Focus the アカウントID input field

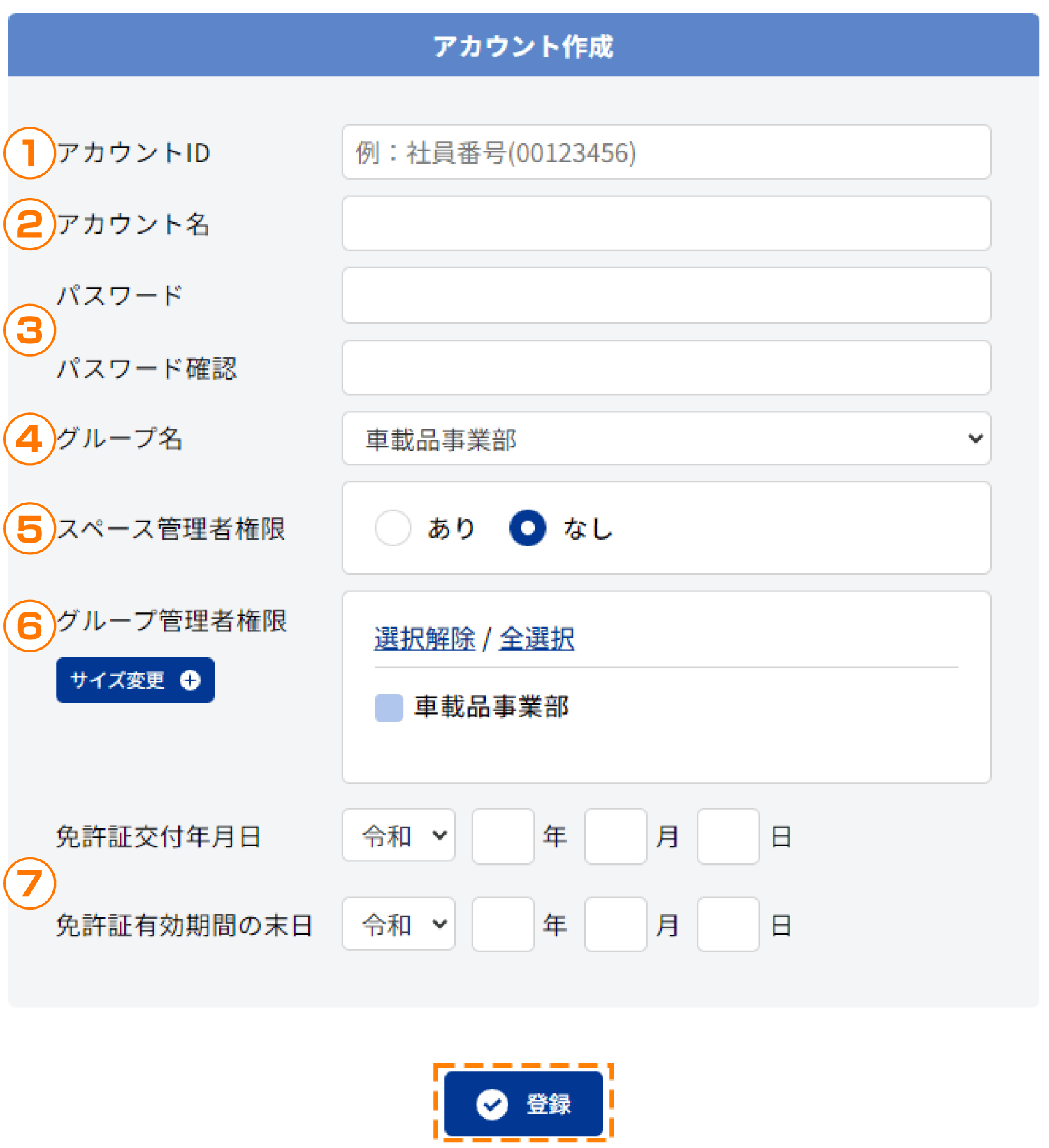click(x=666, y=152)
